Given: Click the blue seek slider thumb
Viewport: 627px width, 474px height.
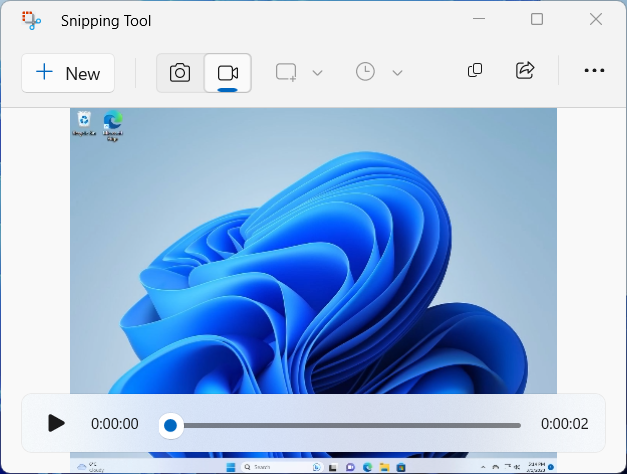Looking at the screenshot, I should (x=171, y=425).
